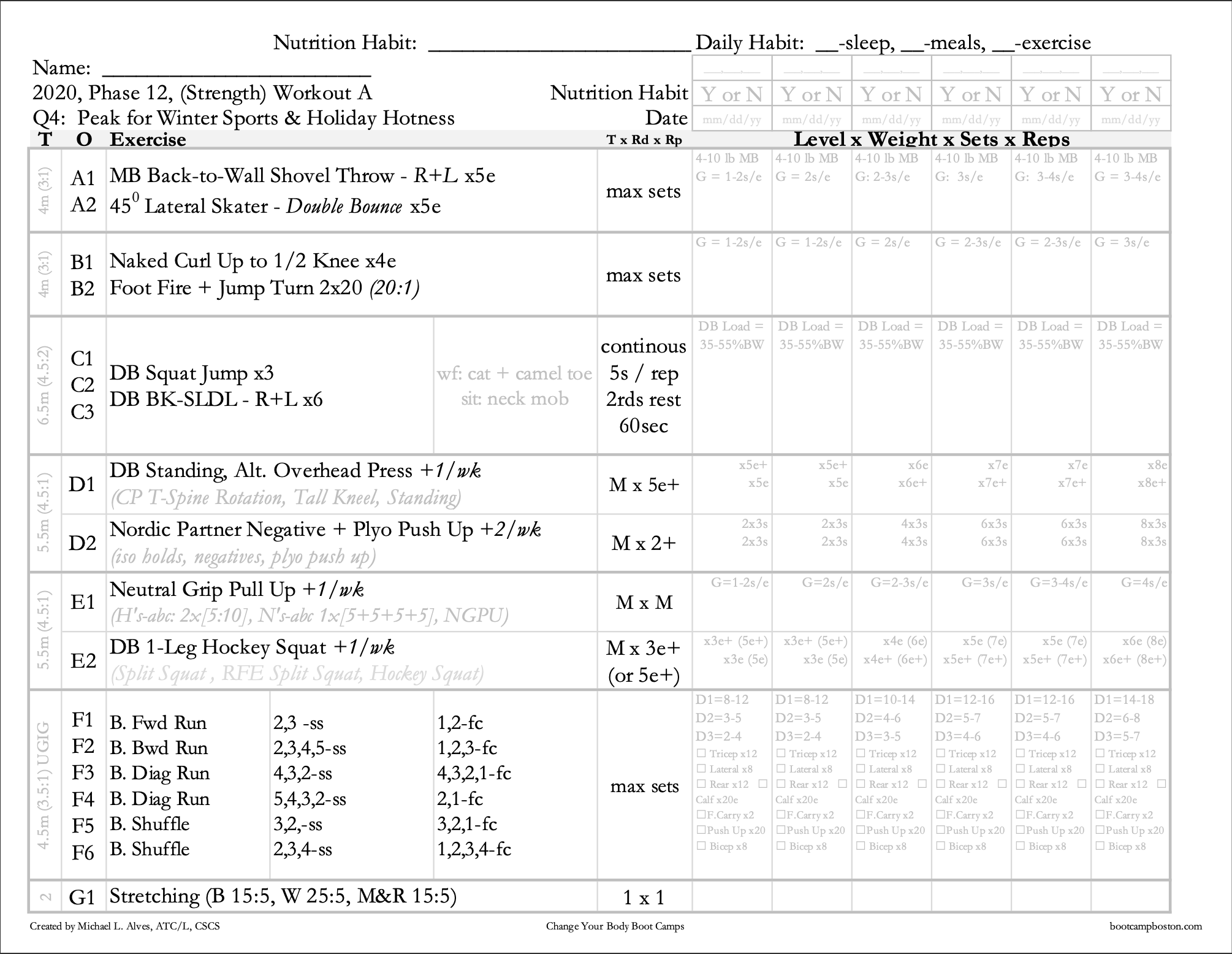Check Bicep x8 box under D1=14-18
The height and width of the screenshot is (954, 1232).
point(1100,846)
